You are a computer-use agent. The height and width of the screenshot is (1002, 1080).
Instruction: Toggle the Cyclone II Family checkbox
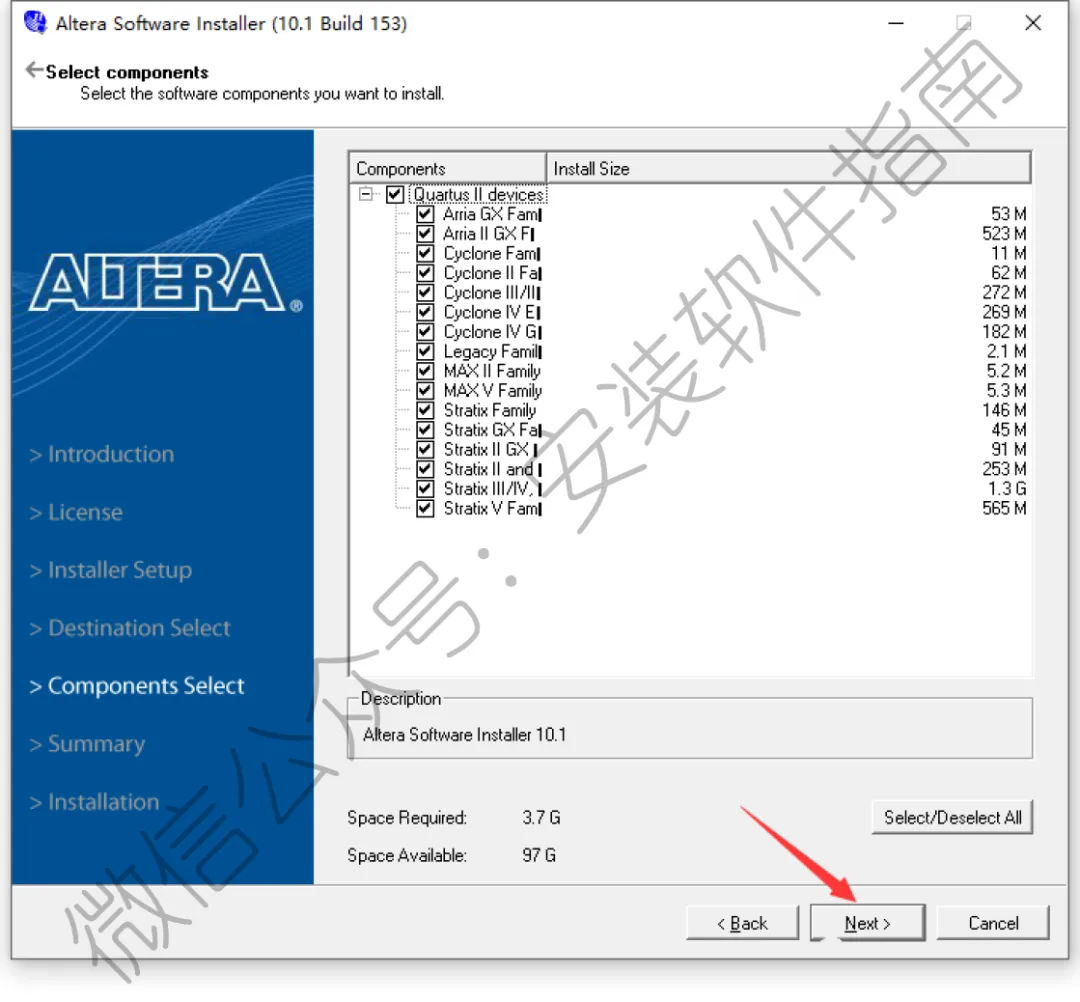(x=425, y=273)
